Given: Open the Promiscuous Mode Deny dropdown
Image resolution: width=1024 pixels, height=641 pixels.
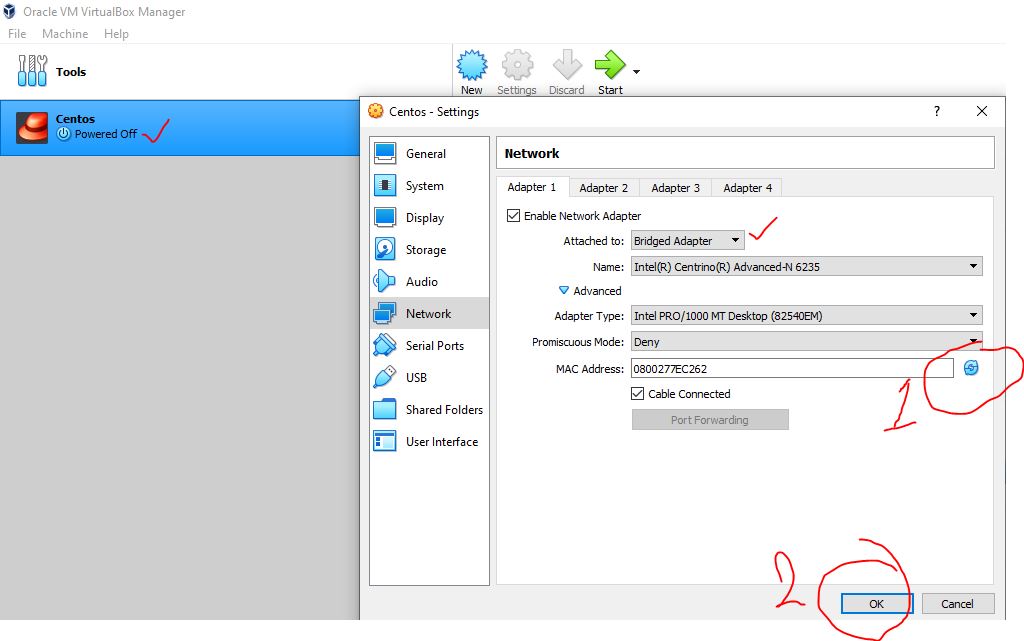Looking at the screenshot, I should click(x=807, y=342).
